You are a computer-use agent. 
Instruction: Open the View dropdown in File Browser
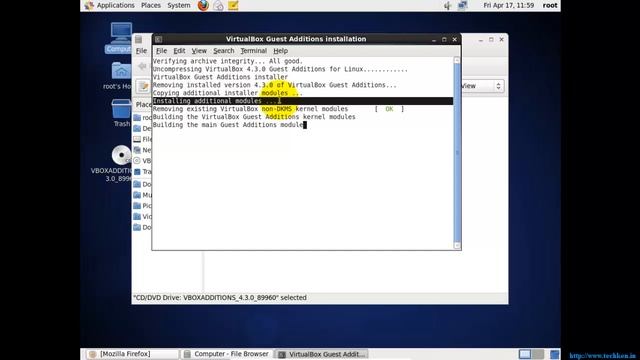pos(482,86)
